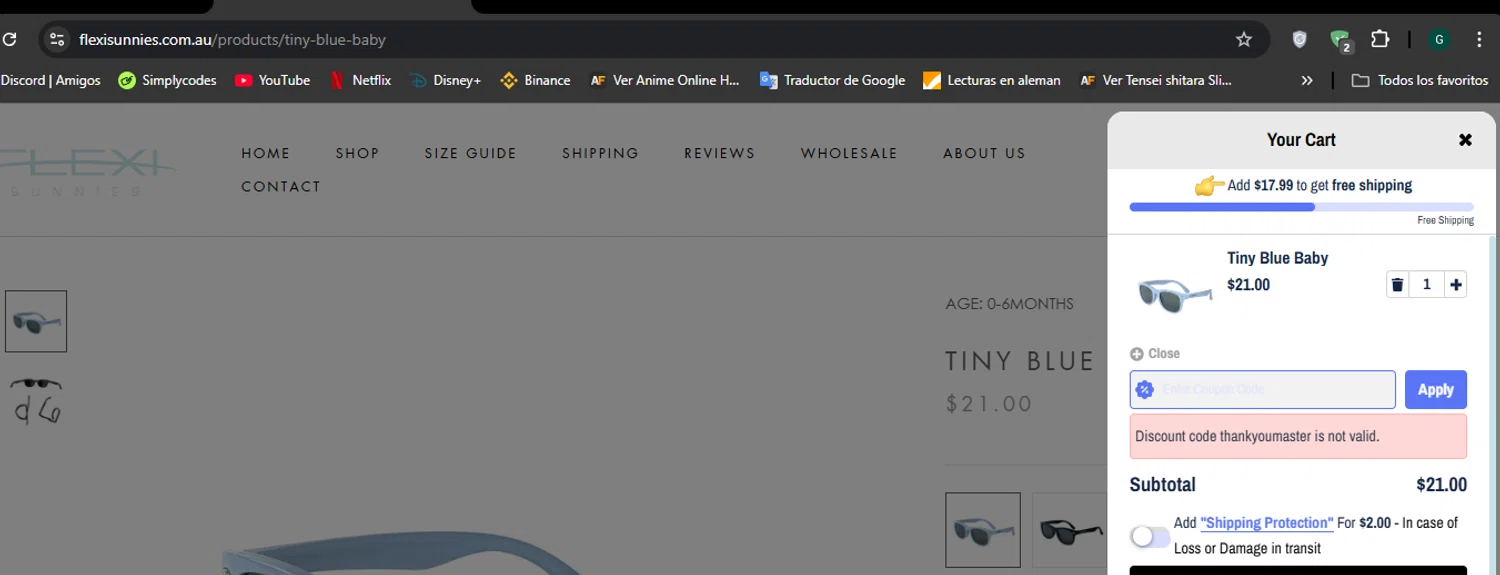Open the Traductor de Google bookmark
The image size is (1500, 575).
pyautogui.click(x=832, y=80)
